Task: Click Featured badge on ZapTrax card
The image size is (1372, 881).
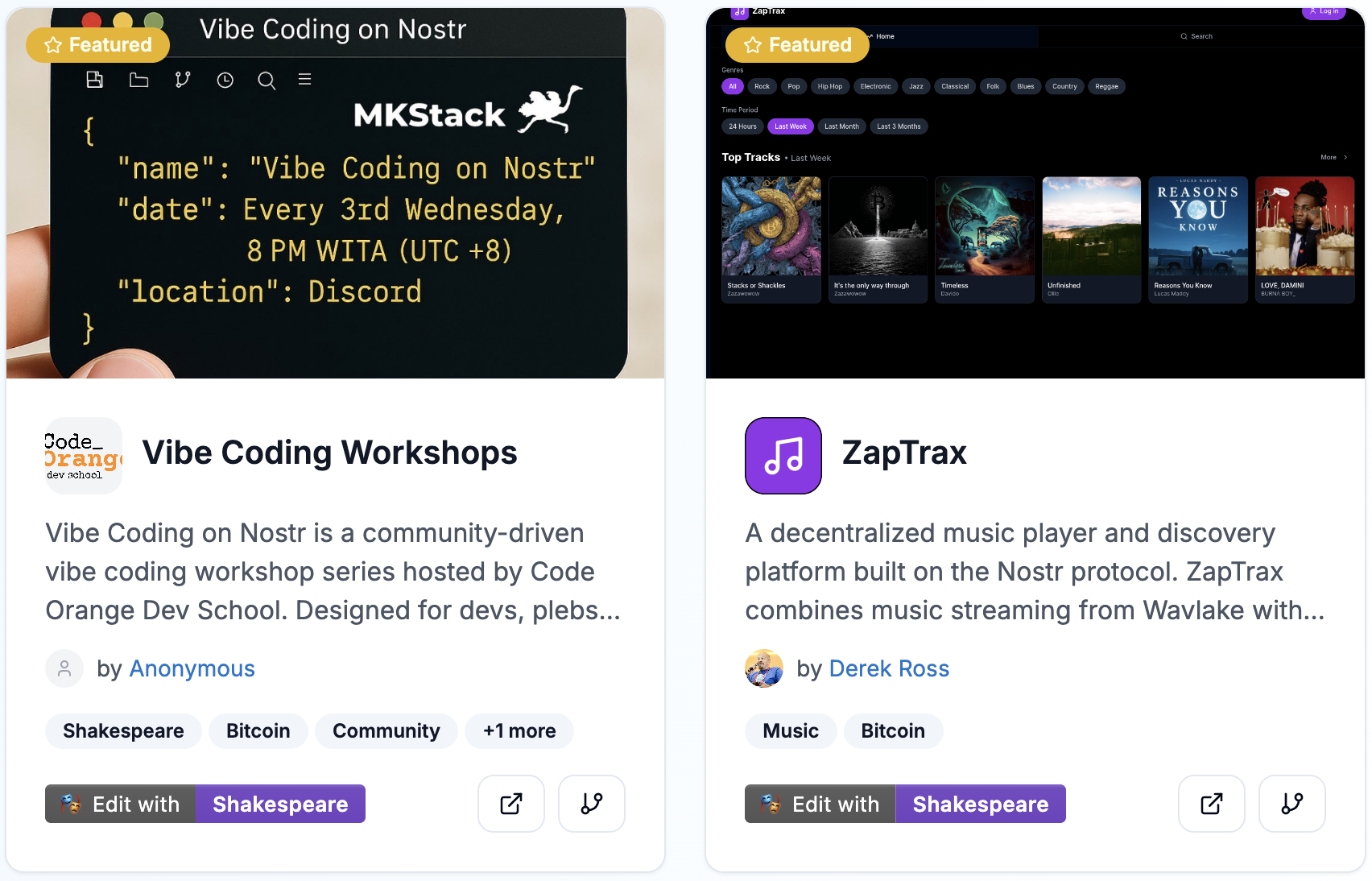Action: pos(797,45)
